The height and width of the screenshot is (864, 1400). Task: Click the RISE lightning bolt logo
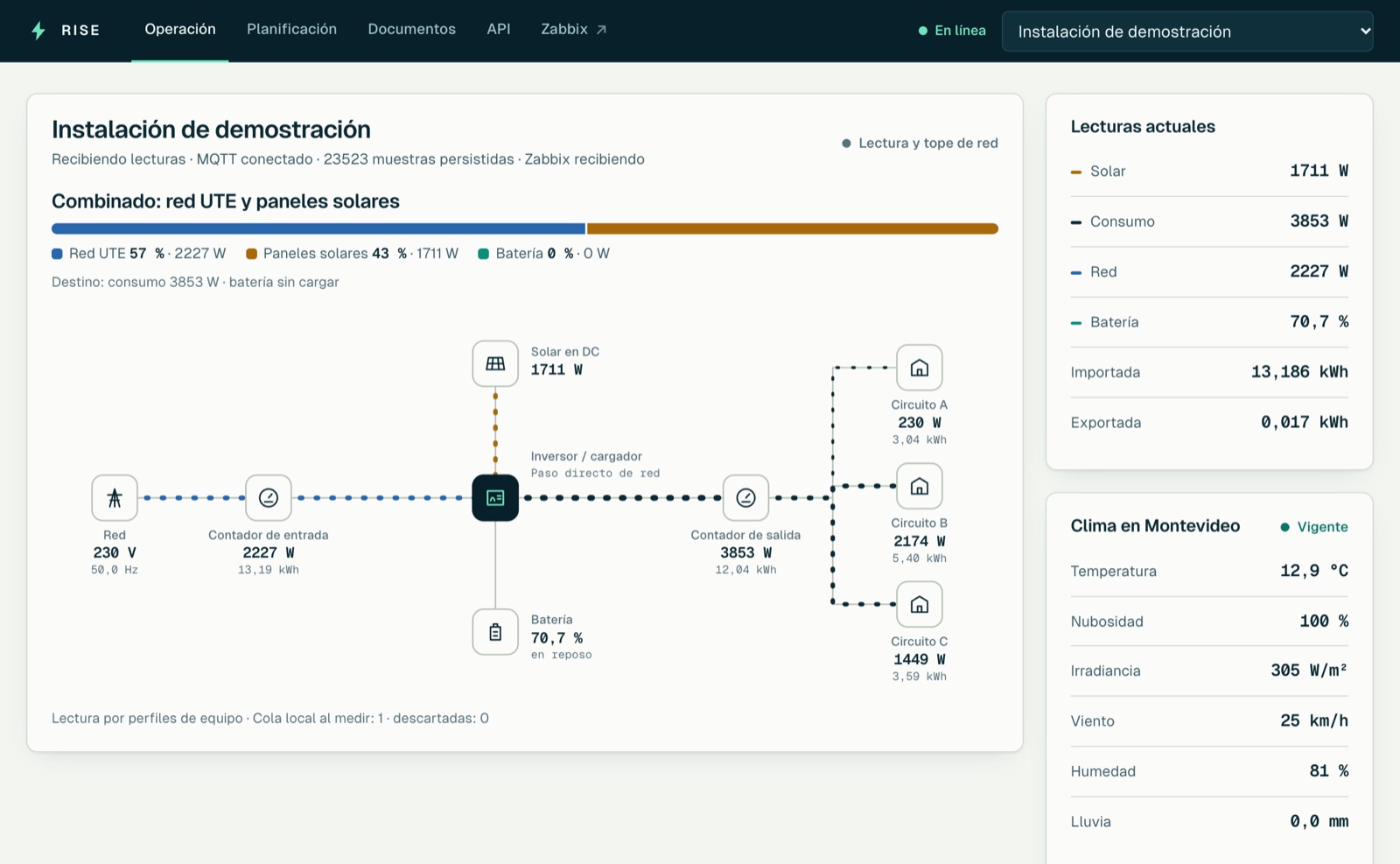(x=38, y=31)
